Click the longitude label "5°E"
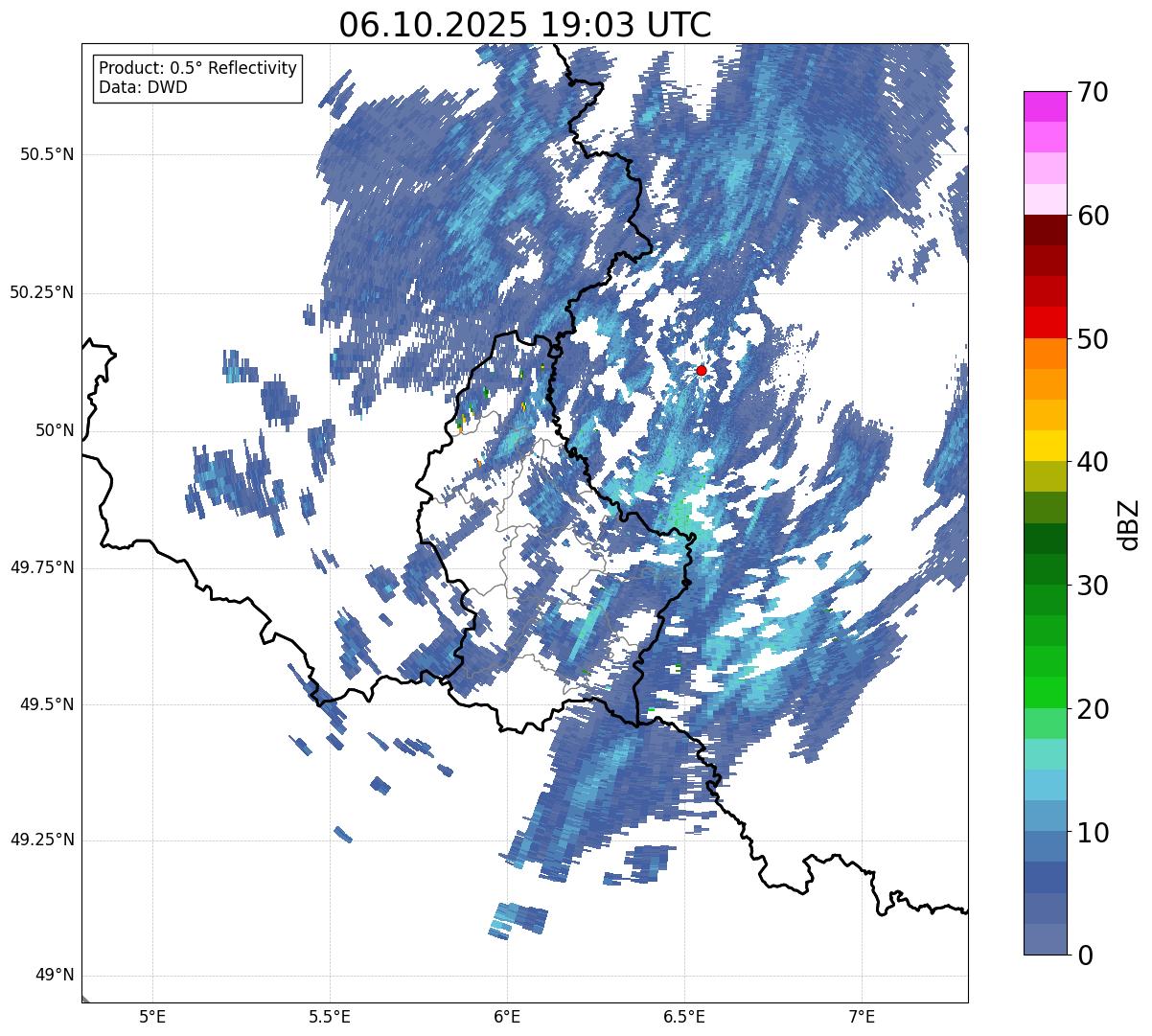 [152, 1016]
